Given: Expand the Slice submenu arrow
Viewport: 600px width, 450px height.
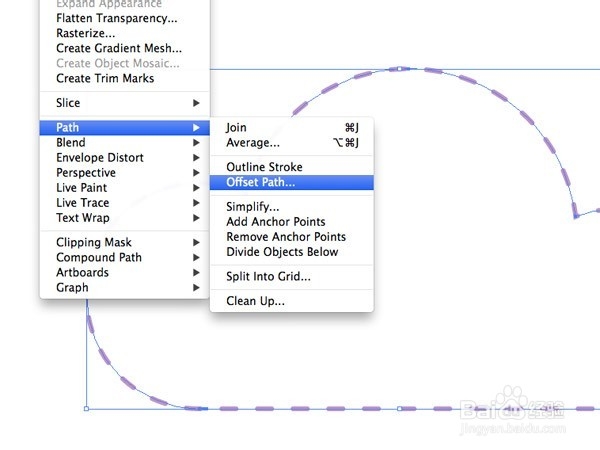Looking at the screenshot, I should click(x=196, y=103).
